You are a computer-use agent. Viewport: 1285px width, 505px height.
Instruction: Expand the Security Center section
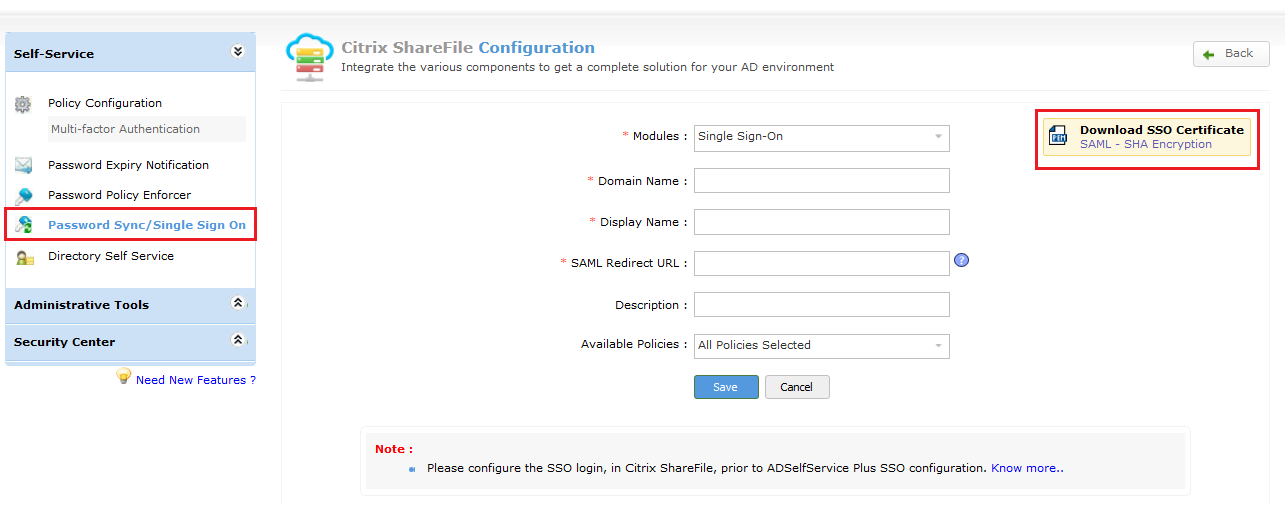click(x=237, y=340)
